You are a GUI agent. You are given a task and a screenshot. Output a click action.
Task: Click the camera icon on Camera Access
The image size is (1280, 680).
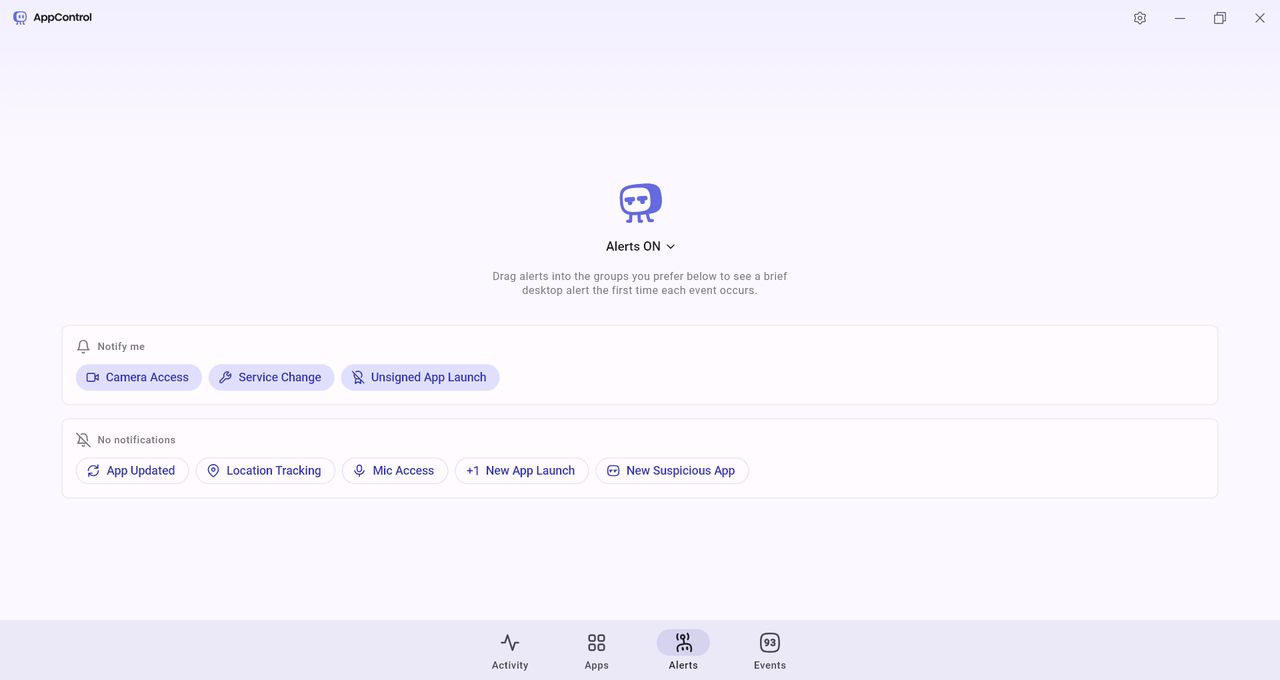(x=93, y=377)
